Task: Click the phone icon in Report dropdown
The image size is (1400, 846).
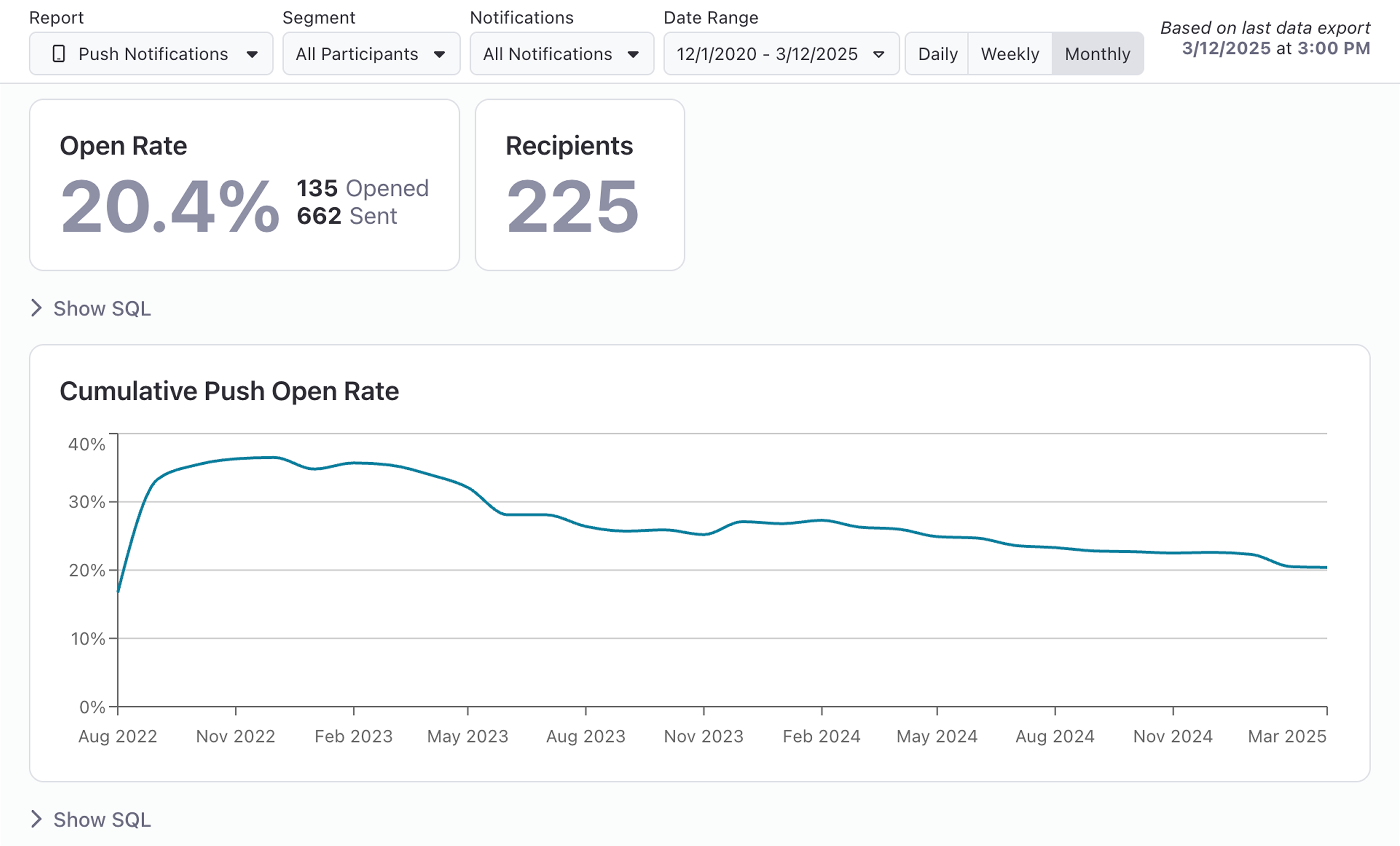Action: click(x=58, y=54)
